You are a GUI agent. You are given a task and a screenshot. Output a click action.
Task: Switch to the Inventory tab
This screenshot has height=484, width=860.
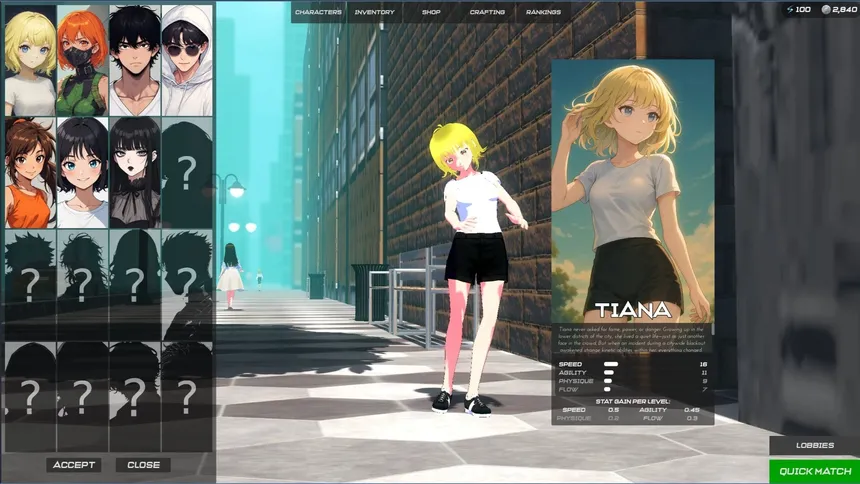(375, 12)
